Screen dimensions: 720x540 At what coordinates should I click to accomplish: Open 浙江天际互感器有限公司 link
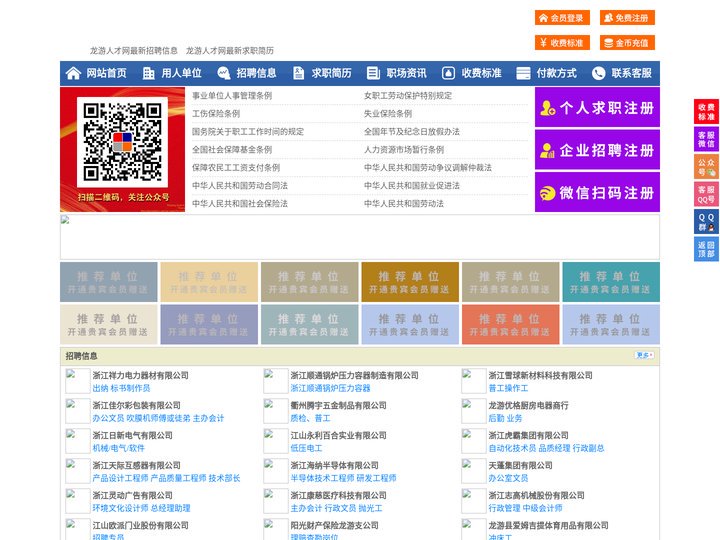[136, 466]
